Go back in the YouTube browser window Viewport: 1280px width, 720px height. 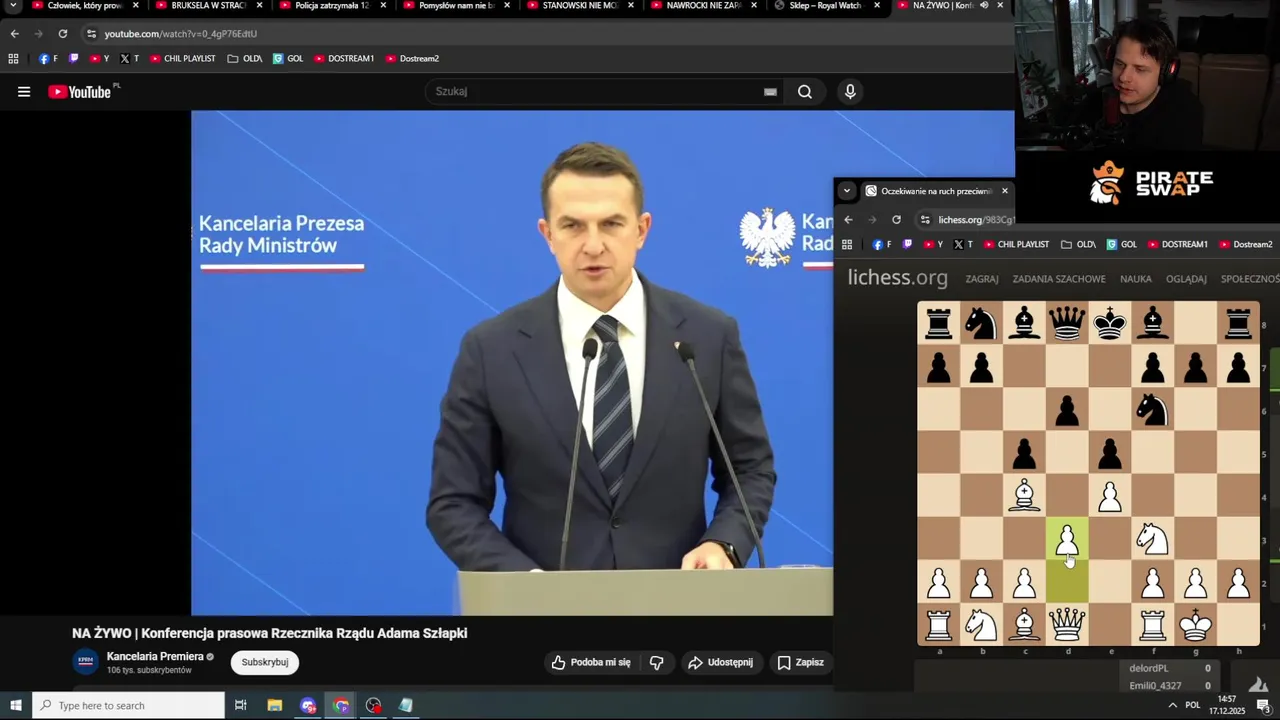(x=14, y=33)
